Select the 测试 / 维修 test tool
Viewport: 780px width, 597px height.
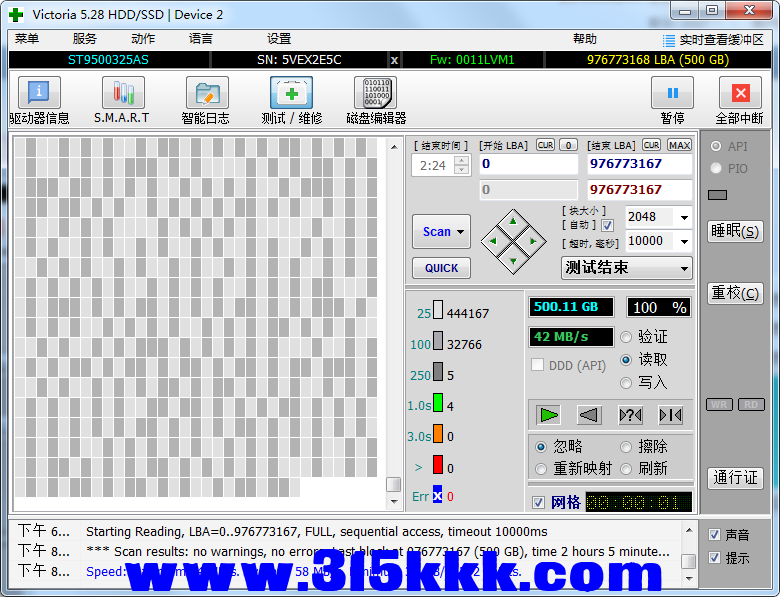click(292, 93)
